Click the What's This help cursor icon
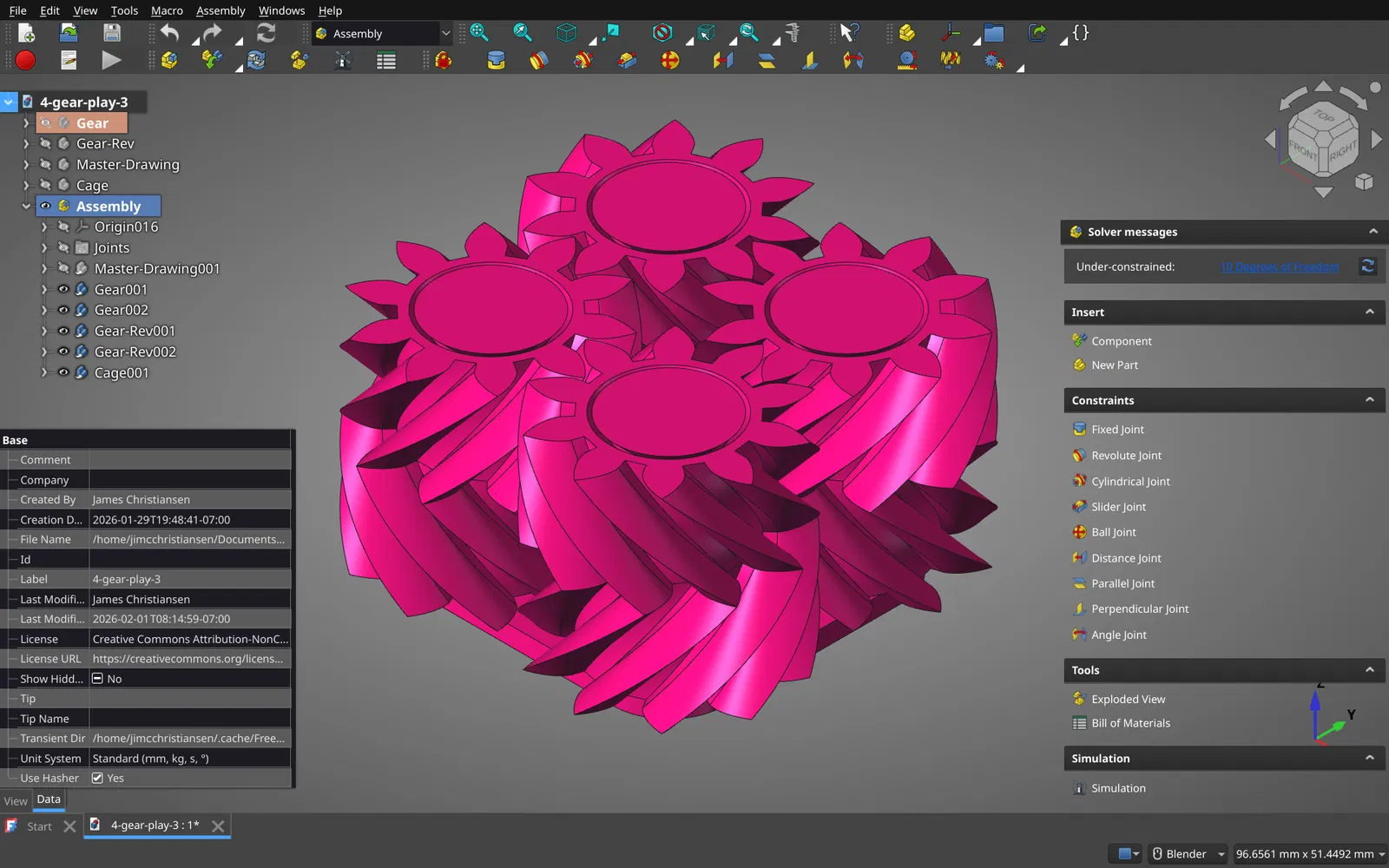This screenshot has width=1389, height=868. click(x=849, y=33)
